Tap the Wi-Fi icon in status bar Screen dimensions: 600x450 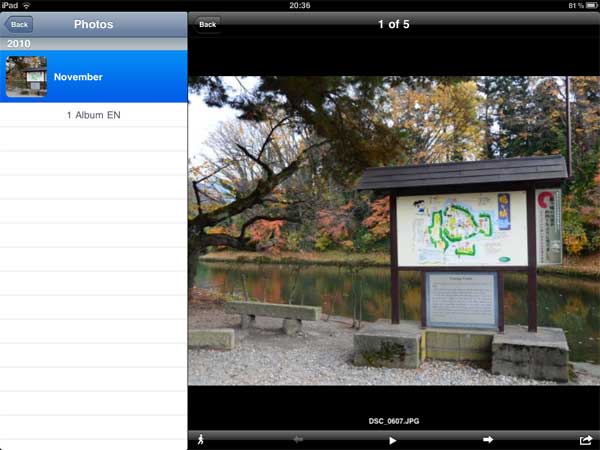click(x=26, y=5)
